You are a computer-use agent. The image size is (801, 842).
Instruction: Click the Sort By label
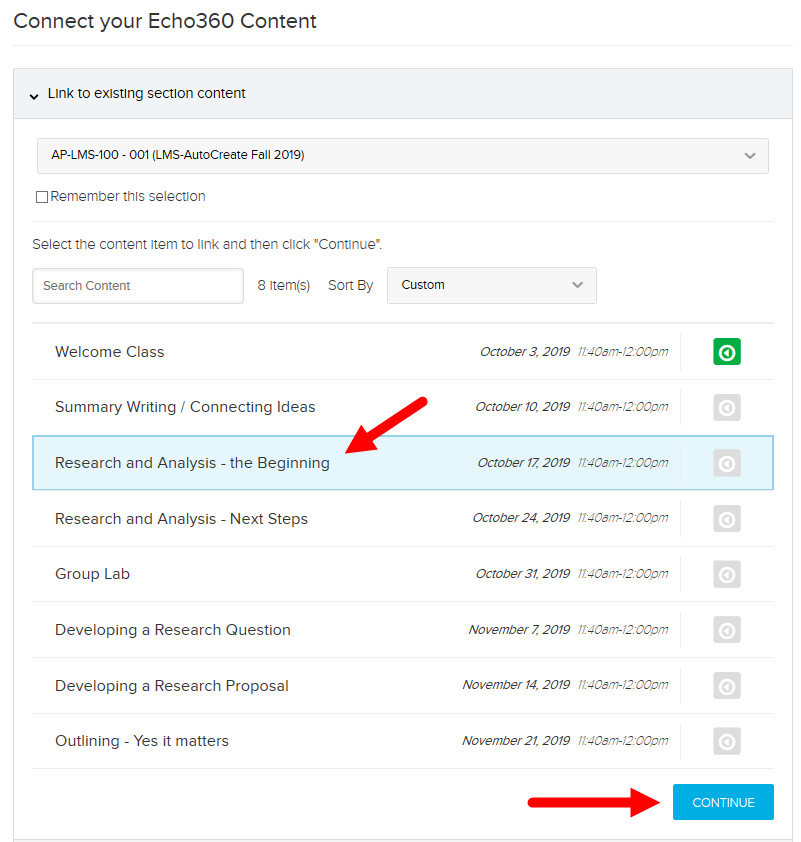(x=350, y=286)
